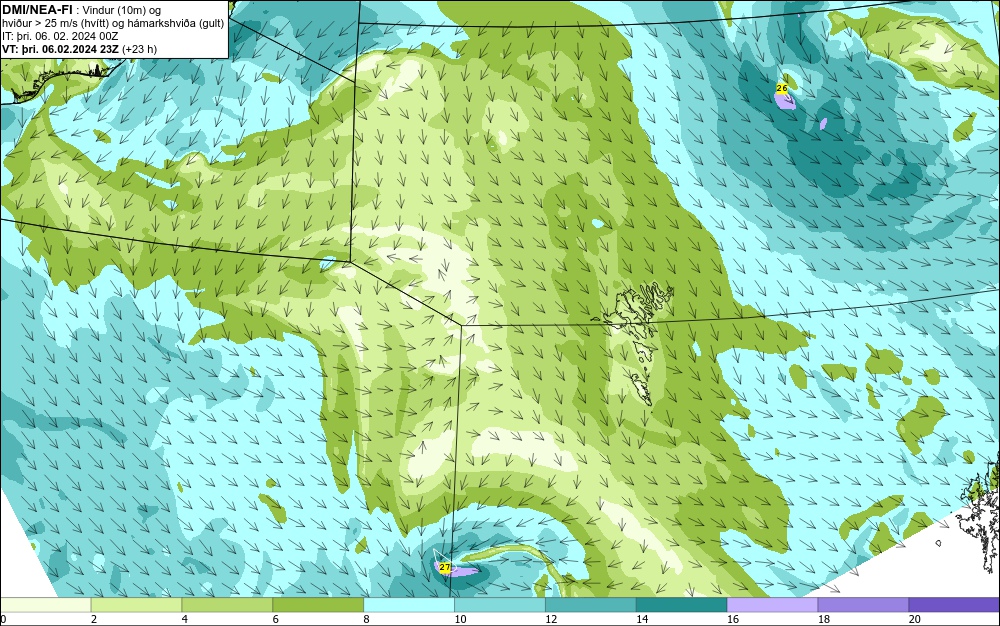Select the 16–18 light purple color swatch
The height and width of the screenshot is (626, 1000).
772,605
